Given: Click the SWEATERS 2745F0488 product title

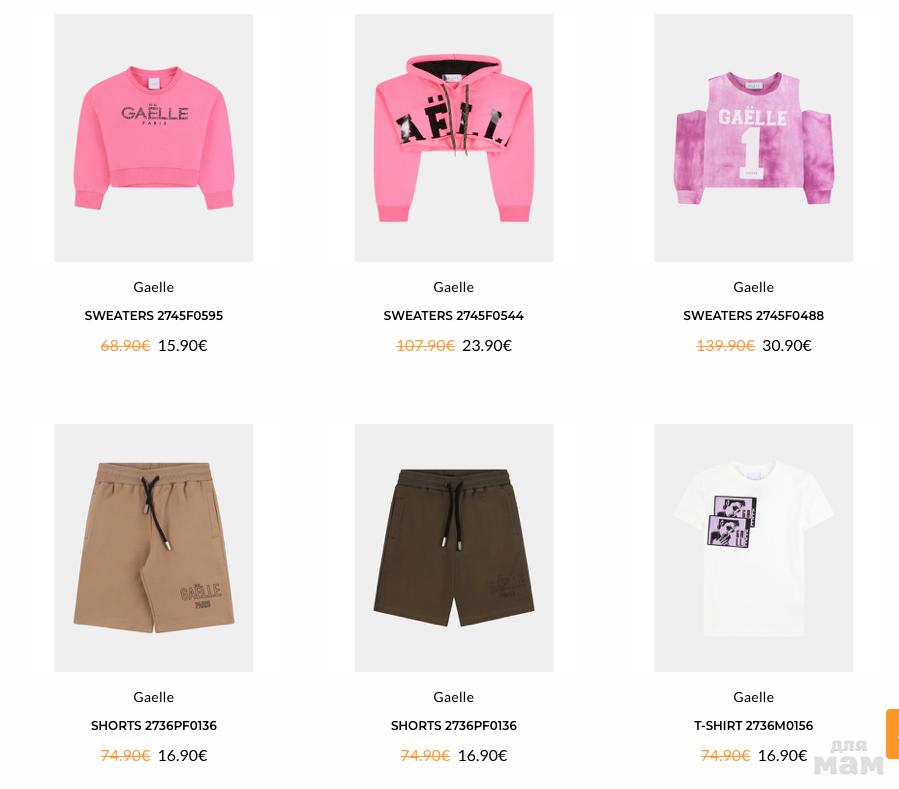Looking at the screenshot, I should (753, 315).
